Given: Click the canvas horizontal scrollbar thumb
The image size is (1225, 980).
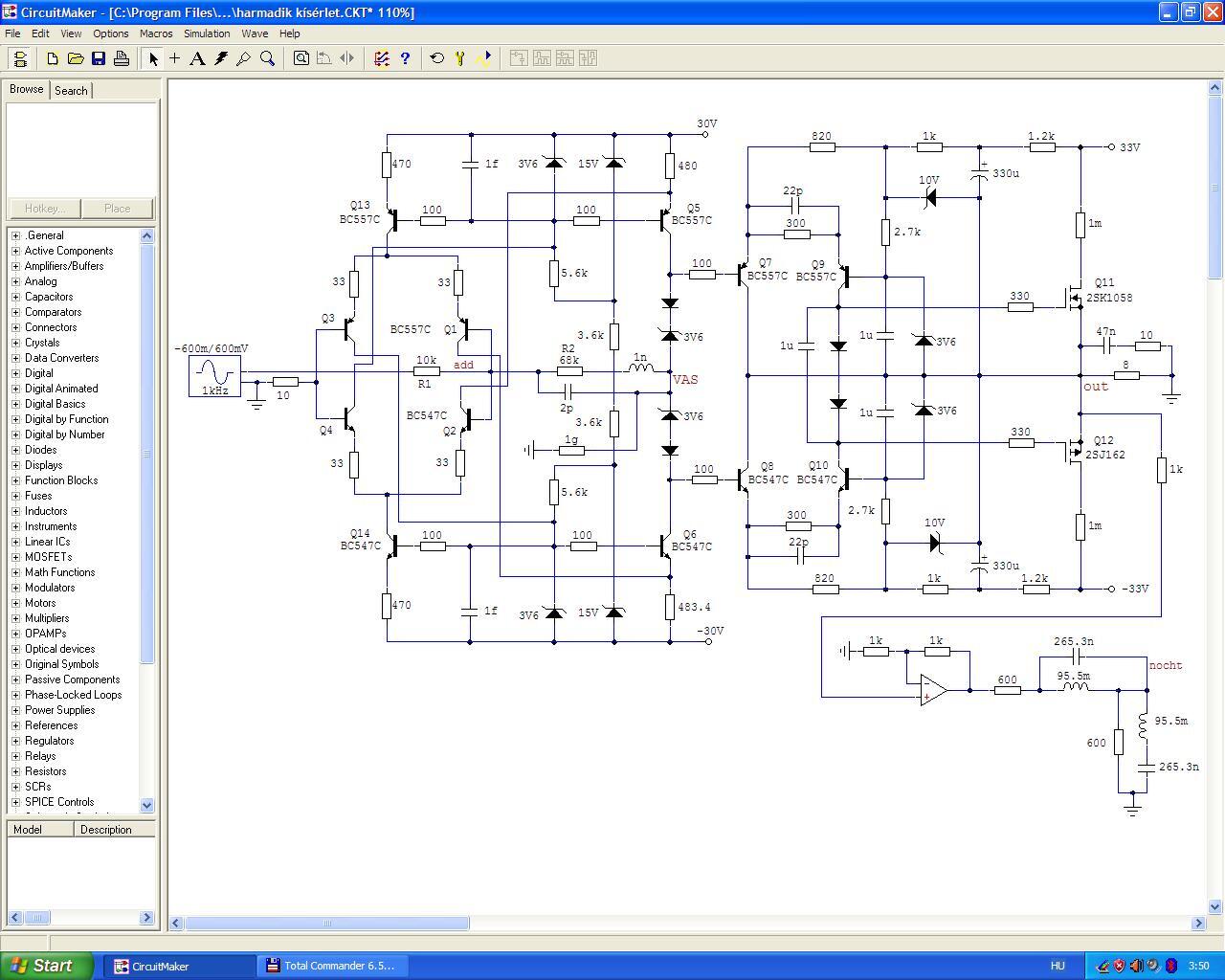Looking at the screenshot, I should (x=327, y=923).
